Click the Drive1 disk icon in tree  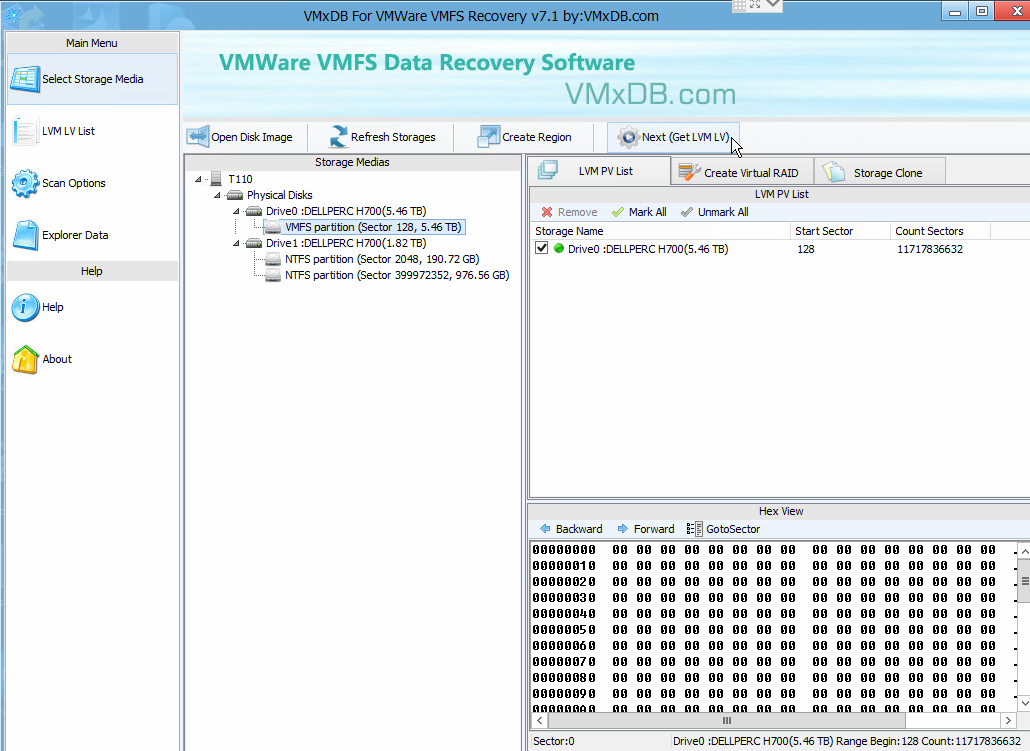click(254, 243)
